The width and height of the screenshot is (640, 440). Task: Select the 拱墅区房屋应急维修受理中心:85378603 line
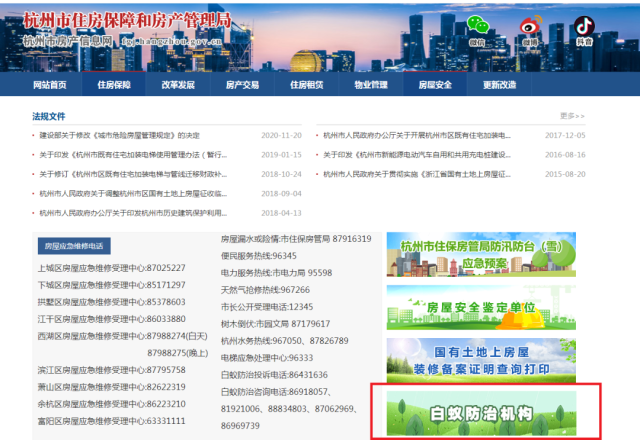(x=111, y=302)
